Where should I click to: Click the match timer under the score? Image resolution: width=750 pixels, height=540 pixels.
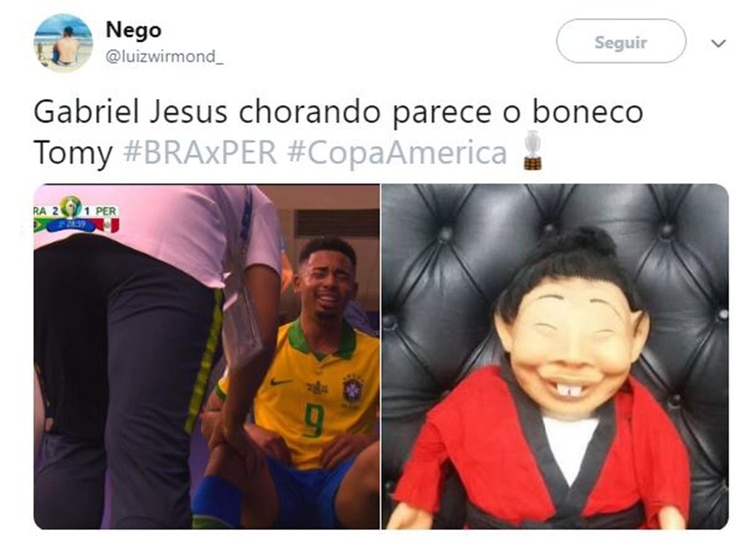point(73,224)
